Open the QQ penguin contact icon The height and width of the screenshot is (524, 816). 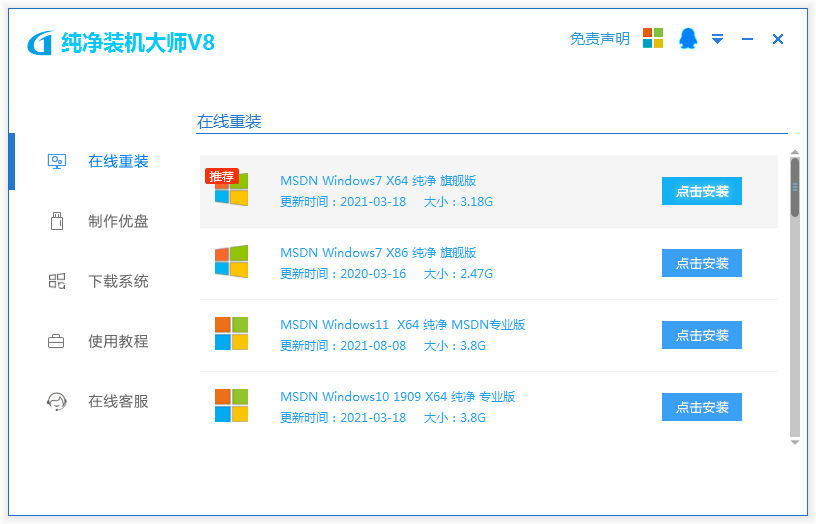[x=688, y=39]
